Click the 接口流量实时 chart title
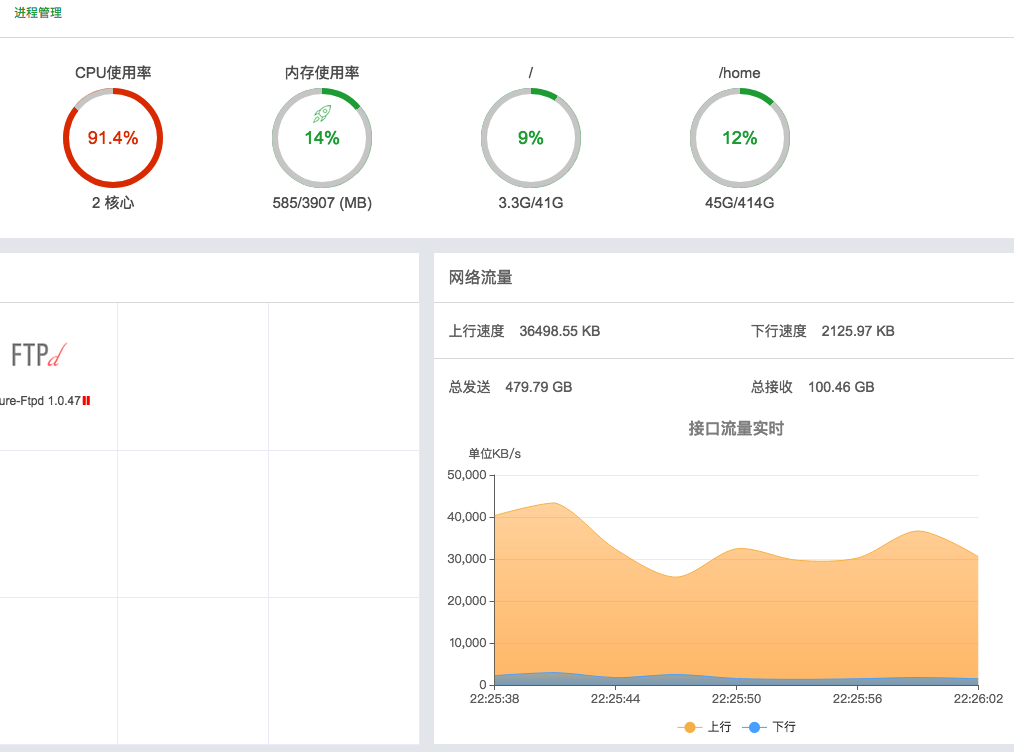 pyautogui.click(x=735, y=428)
